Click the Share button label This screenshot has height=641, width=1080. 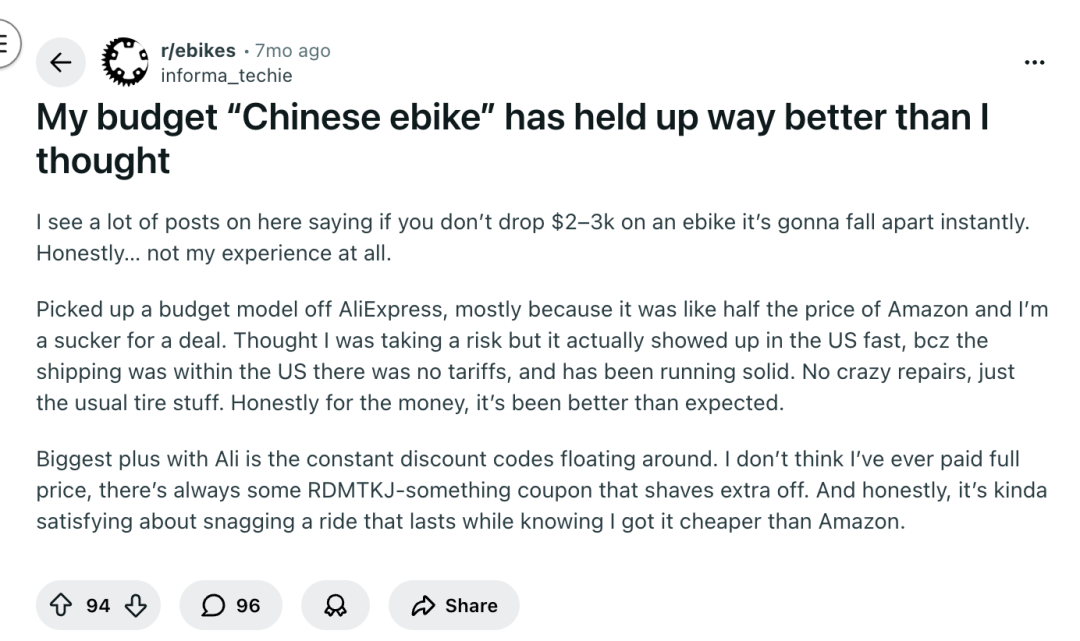[x=470, y=605]
